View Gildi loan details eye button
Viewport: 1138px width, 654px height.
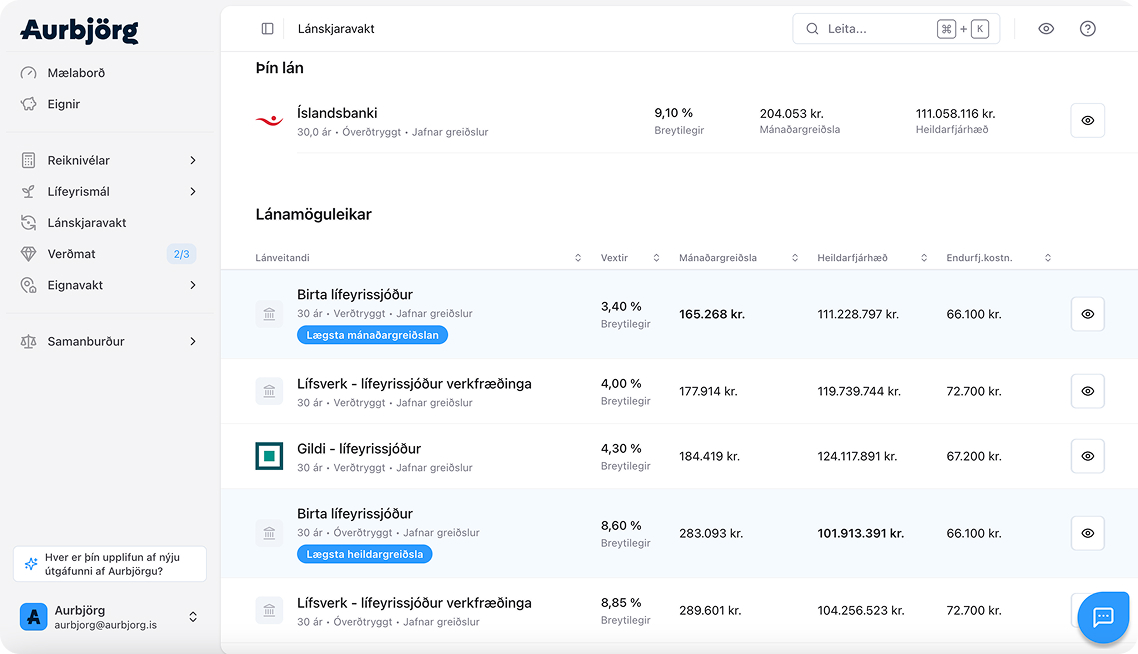pos(1087,456)
